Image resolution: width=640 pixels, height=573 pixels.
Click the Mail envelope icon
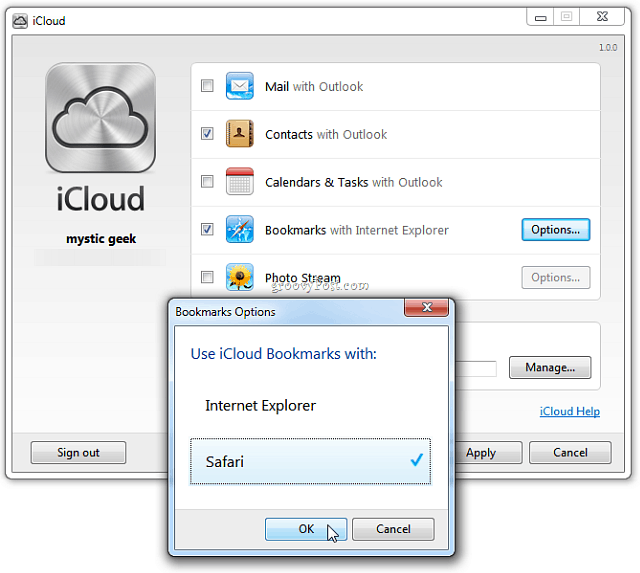point(240,86)
